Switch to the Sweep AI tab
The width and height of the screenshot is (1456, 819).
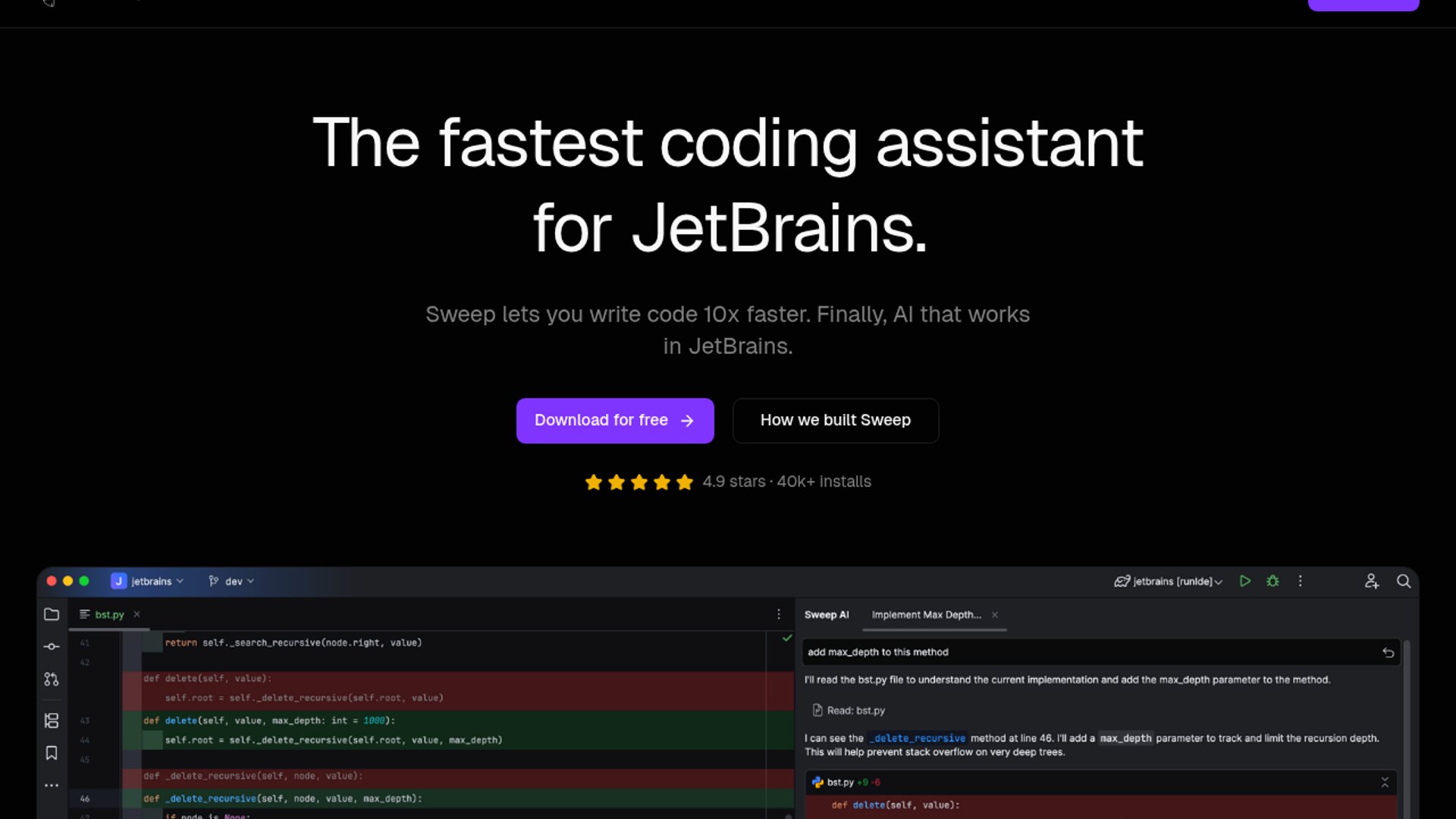827,614
